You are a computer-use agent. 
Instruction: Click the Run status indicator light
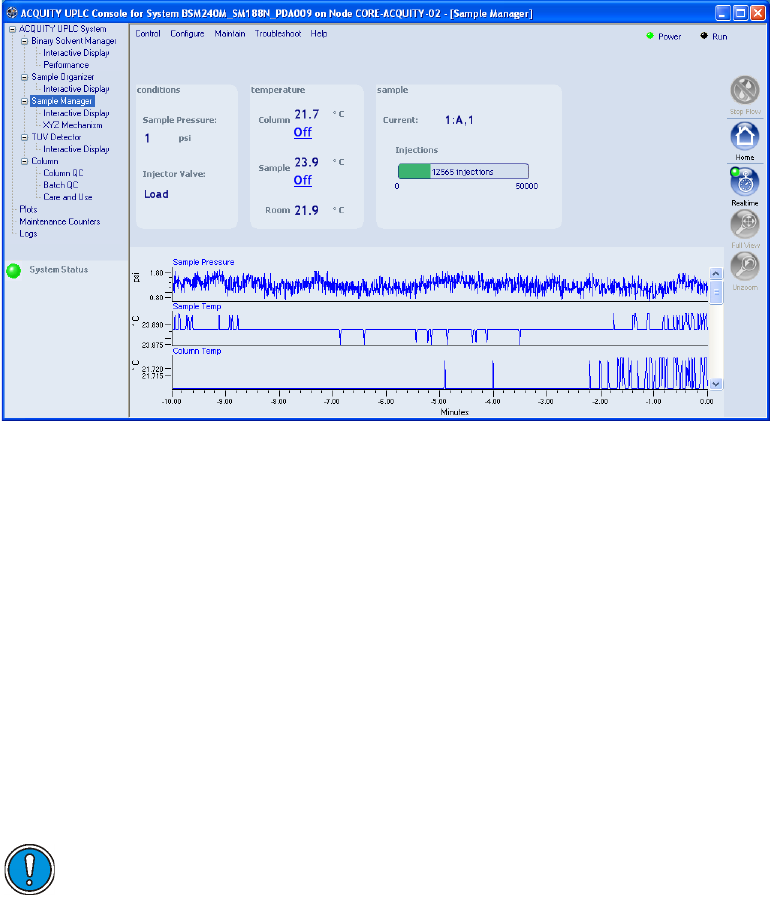point(704,35)
